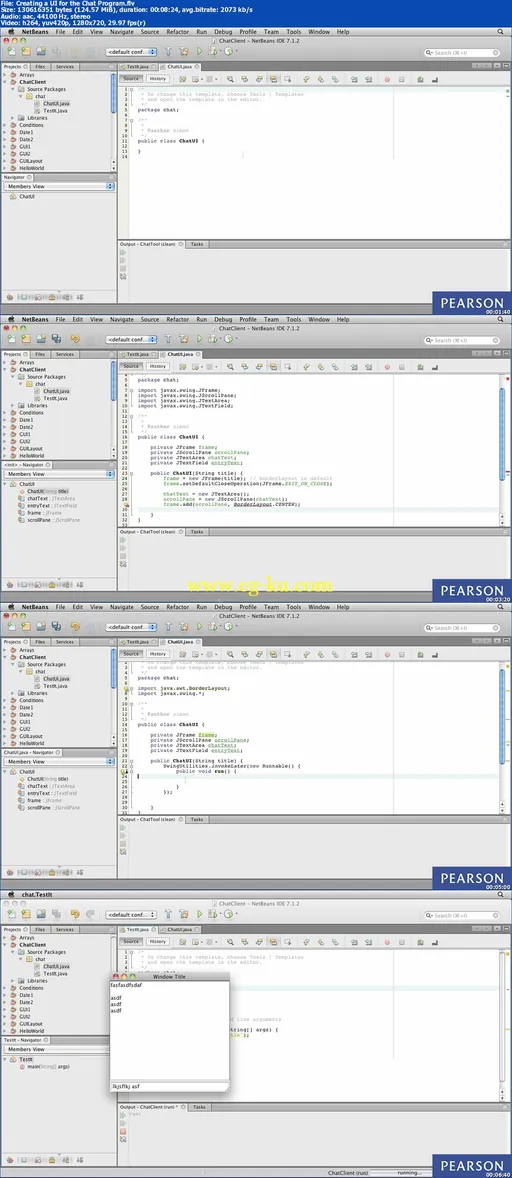The width and height of the screenshot is (512, 1178).
Task: Click green Run Project arrow in 00:05:00 frame
Action: click(200, 627)
